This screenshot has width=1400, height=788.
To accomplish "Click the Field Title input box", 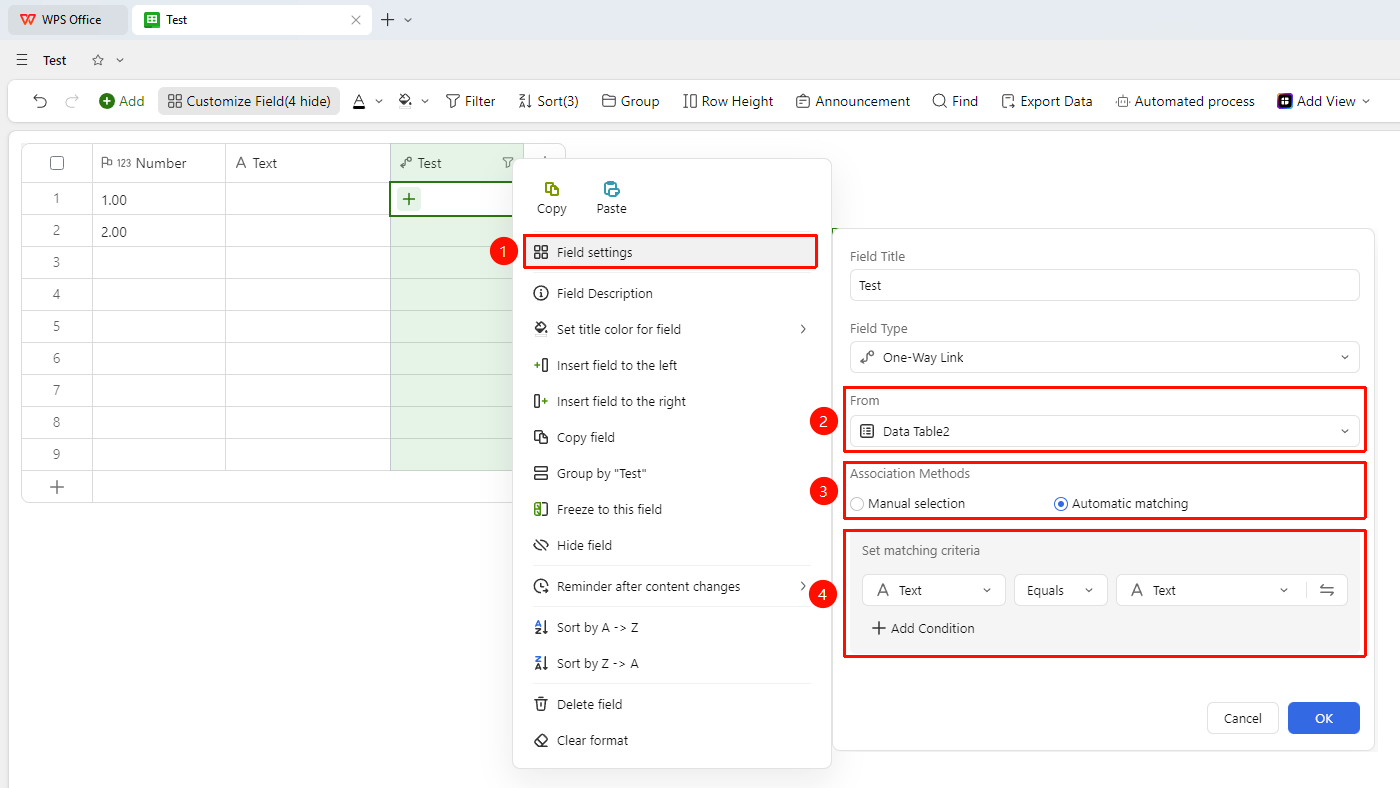I will 1105,285.
